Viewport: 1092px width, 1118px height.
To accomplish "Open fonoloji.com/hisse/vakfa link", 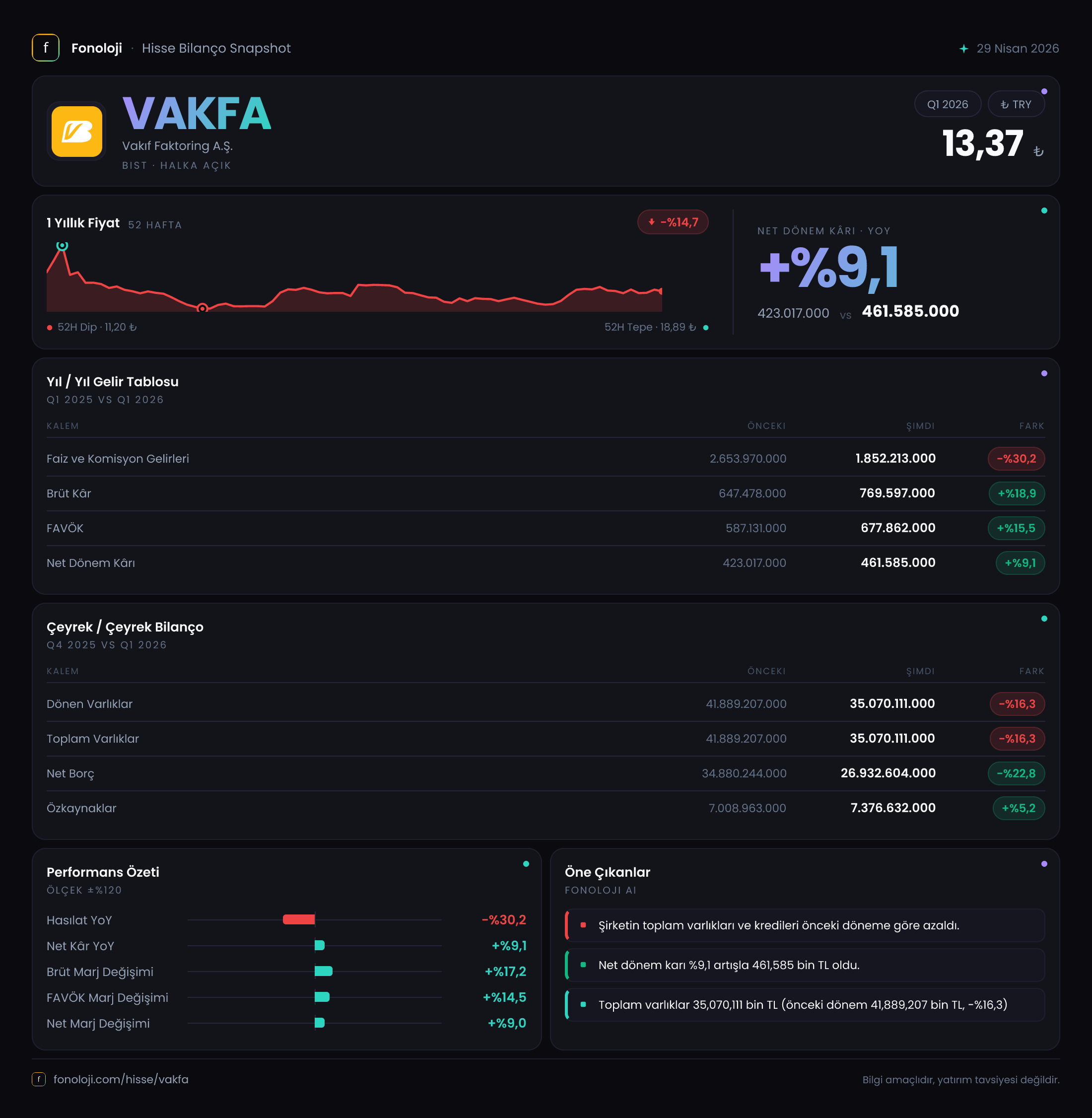I will [x=121, y=1079].
